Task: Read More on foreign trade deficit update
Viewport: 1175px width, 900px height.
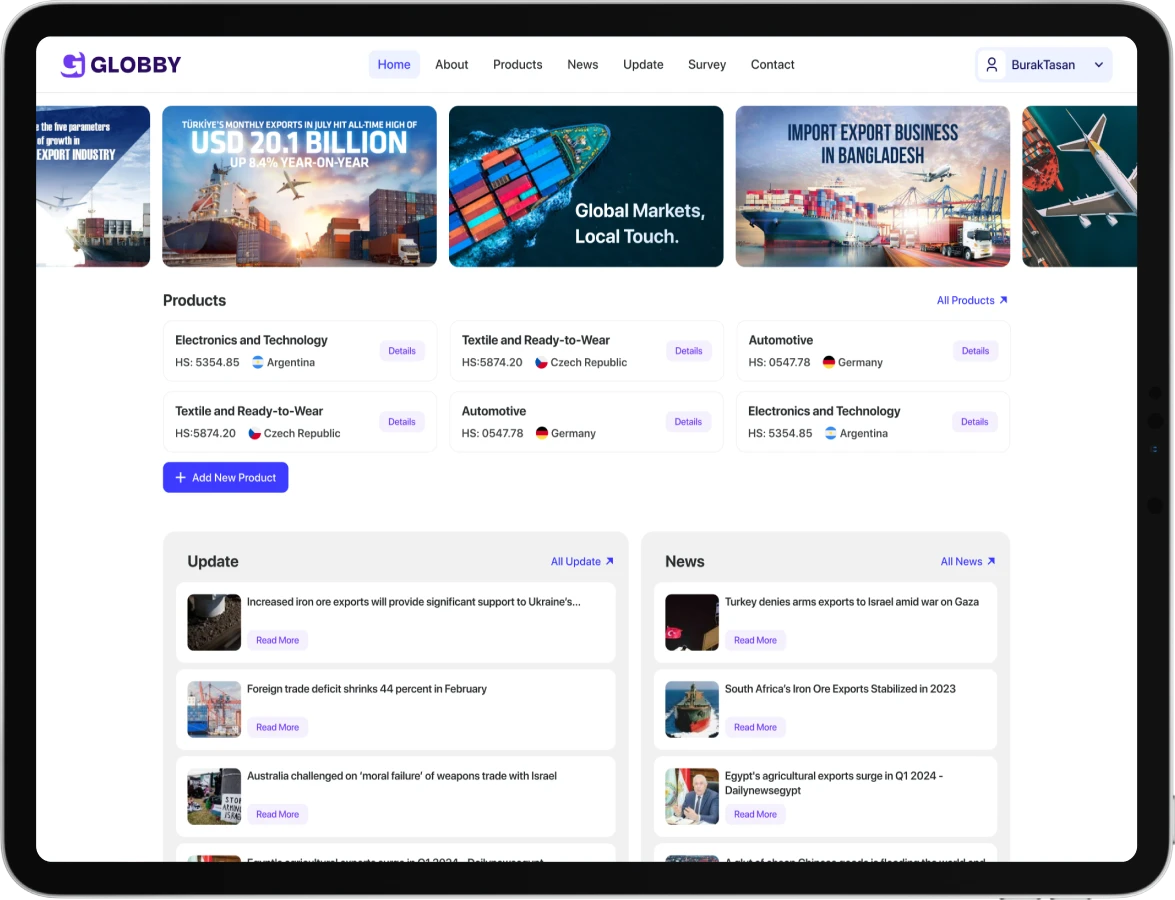Action: click(277, 727)
